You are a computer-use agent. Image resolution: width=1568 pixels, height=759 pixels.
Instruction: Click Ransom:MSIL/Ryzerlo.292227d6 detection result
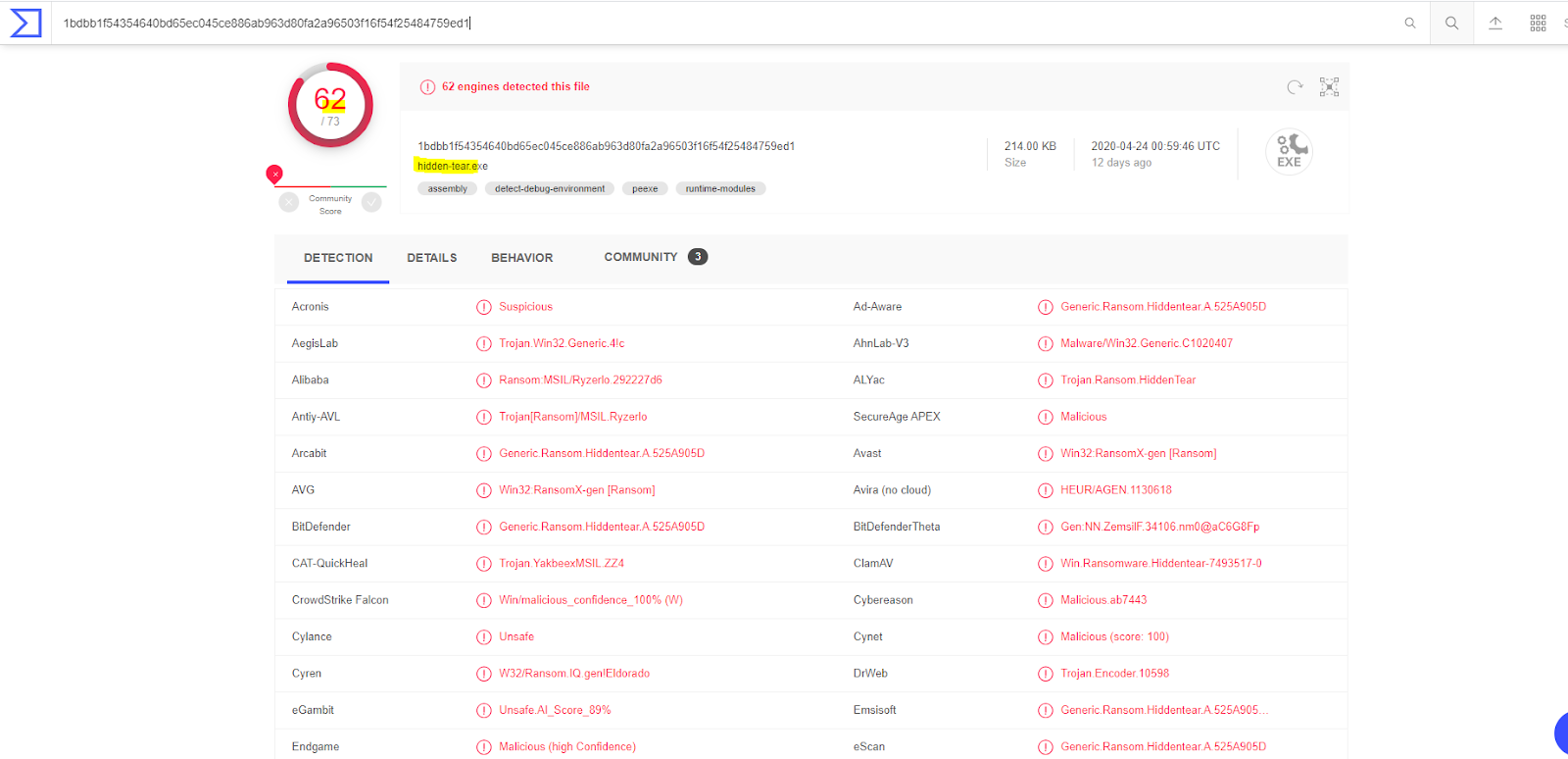[580, 379]
